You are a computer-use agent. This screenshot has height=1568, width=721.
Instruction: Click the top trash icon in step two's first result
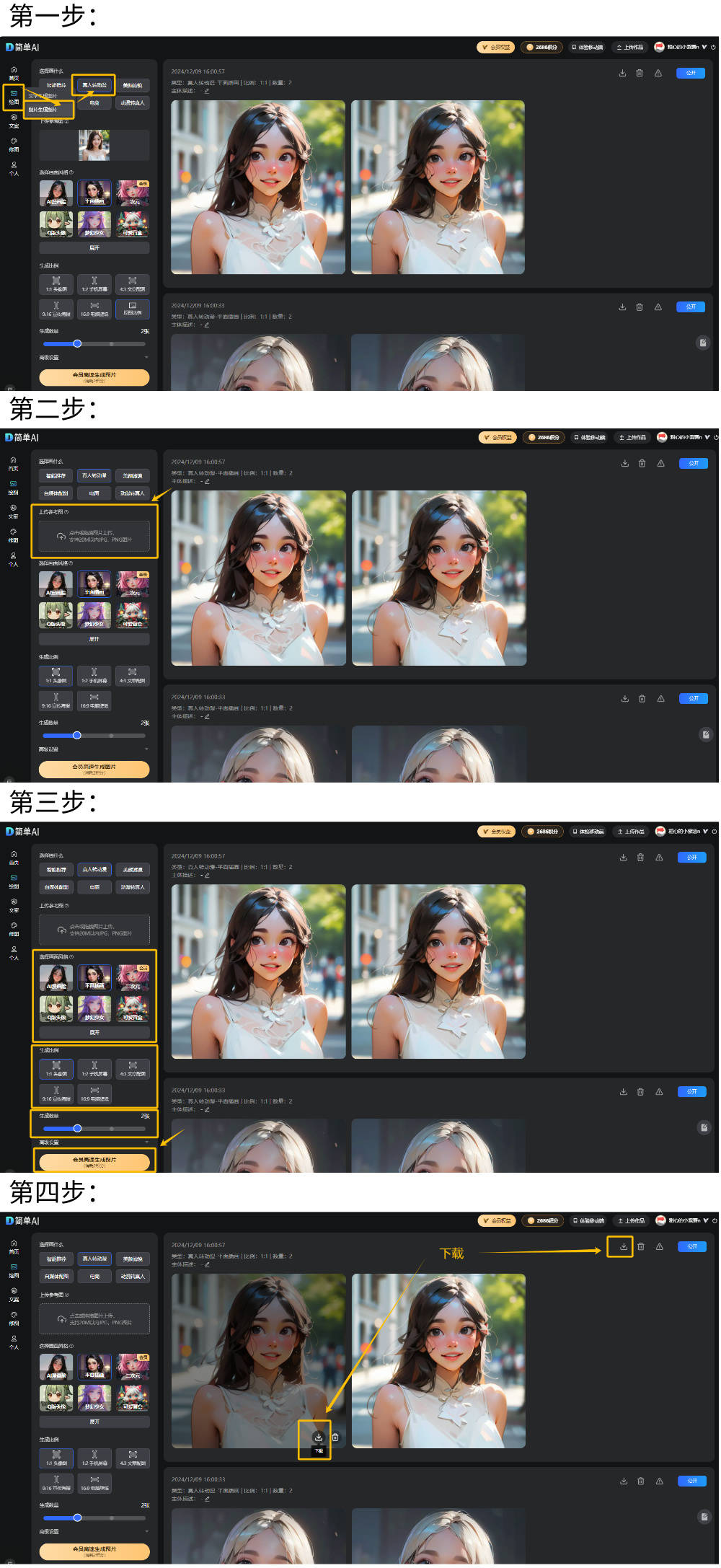[x=642, y=464]
